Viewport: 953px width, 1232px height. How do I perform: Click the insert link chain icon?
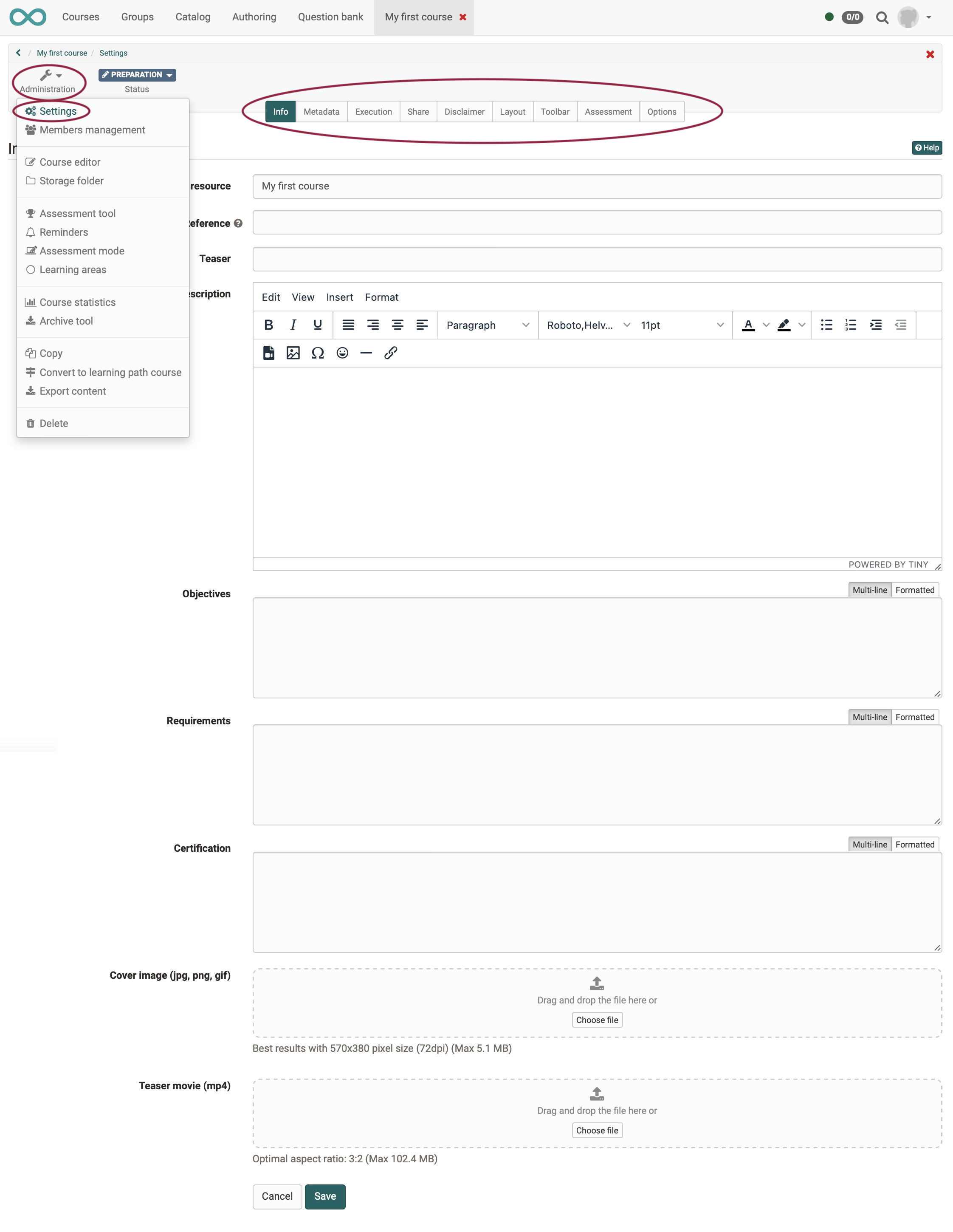coord(391,353)
